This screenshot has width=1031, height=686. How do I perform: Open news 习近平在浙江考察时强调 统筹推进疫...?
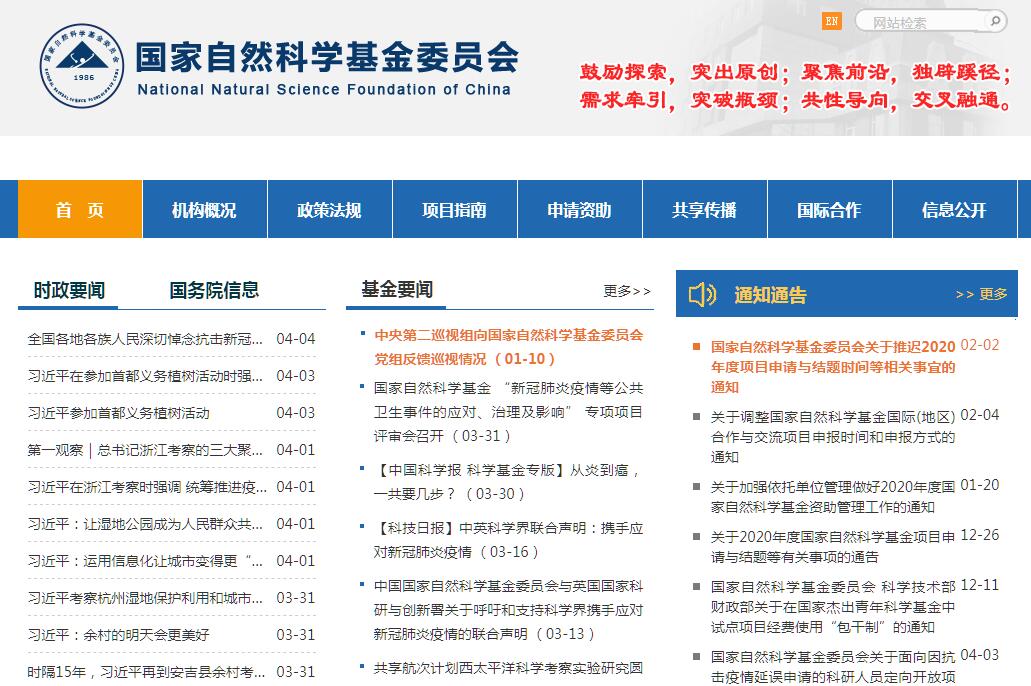[147, 487]
